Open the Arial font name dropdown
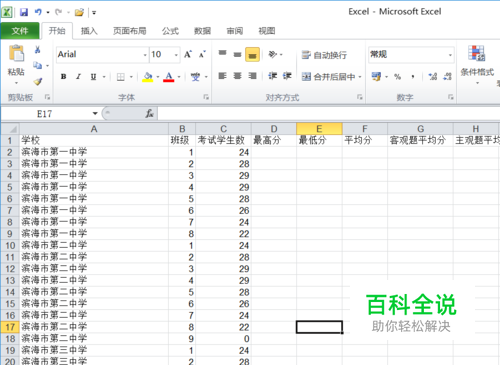The image size is (500, 365). [x=145, y=55]
